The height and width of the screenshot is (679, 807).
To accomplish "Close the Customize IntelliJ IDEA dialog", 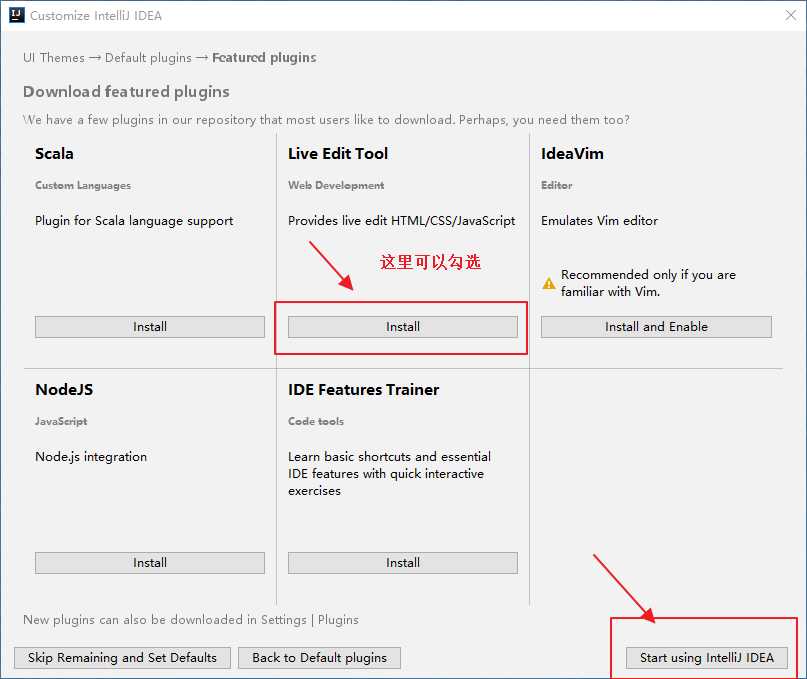I will click(x=791, y=15).
